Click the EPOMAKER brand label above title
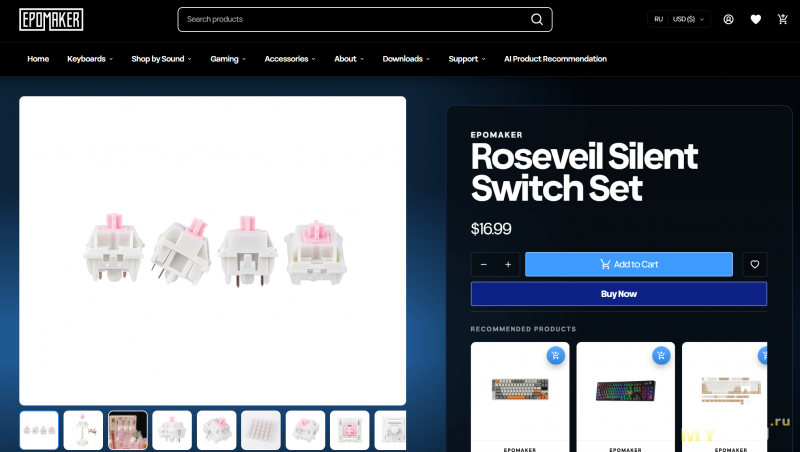 (x=496, y=135)
